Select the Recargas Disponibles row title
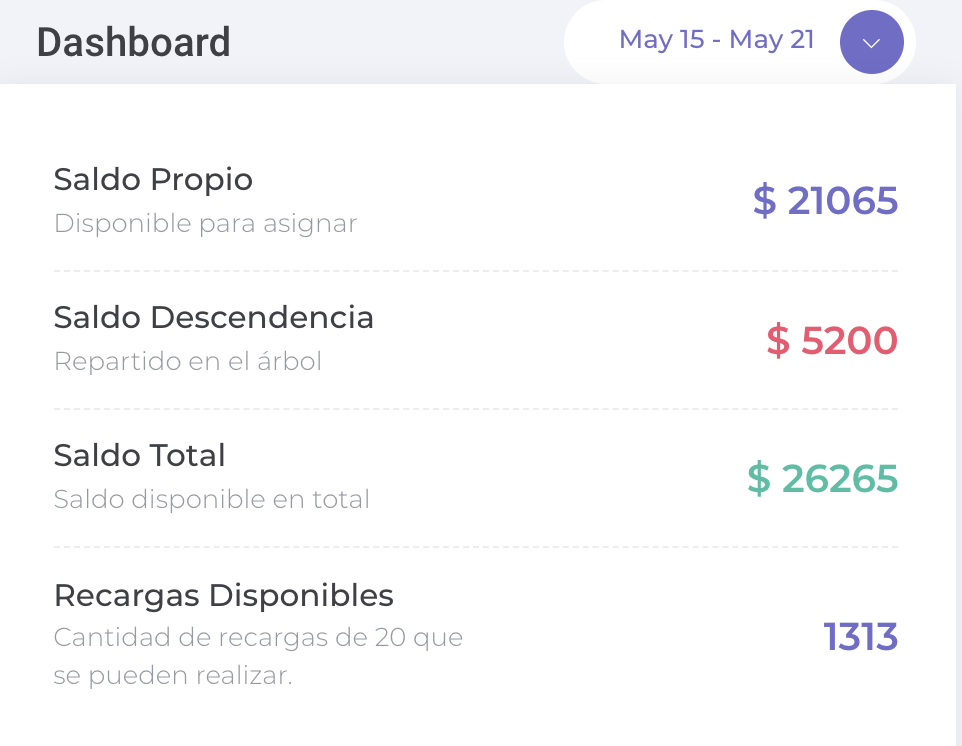 [x=224, y=595]
